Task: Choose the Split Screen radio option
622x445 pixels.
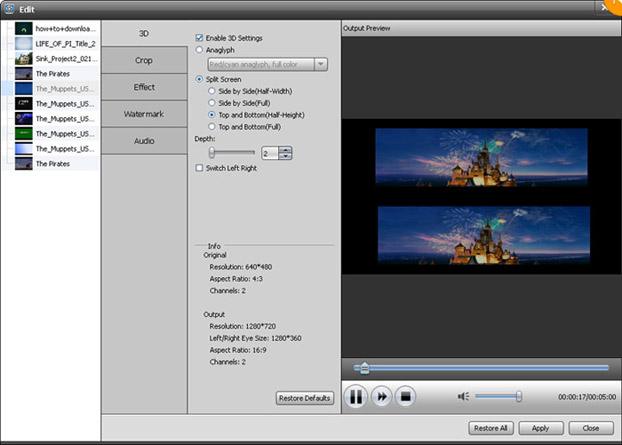Action: point(199,79)
